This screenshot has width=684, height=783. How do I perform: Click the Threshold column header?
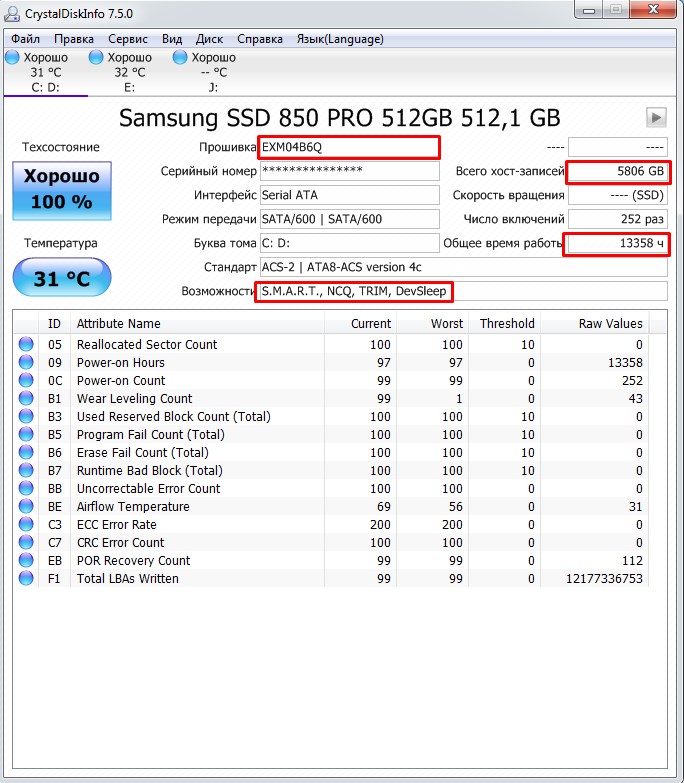tap(504, 324)
